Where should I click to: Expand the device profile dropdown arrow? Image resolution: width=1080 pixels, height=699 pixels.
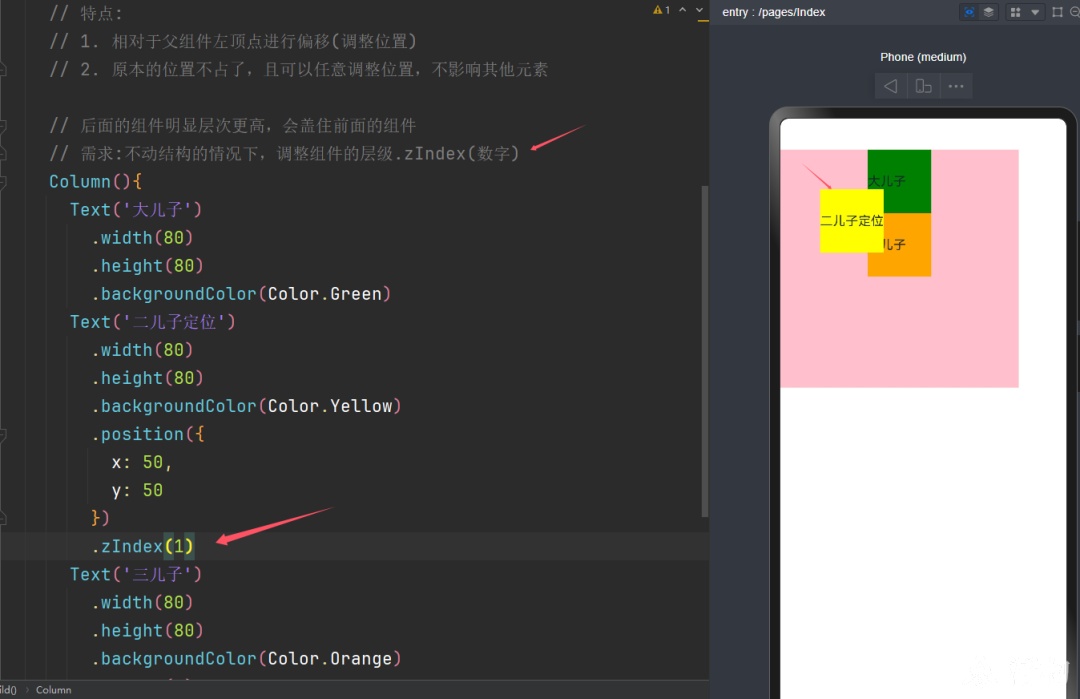(x=1035, y=12)
